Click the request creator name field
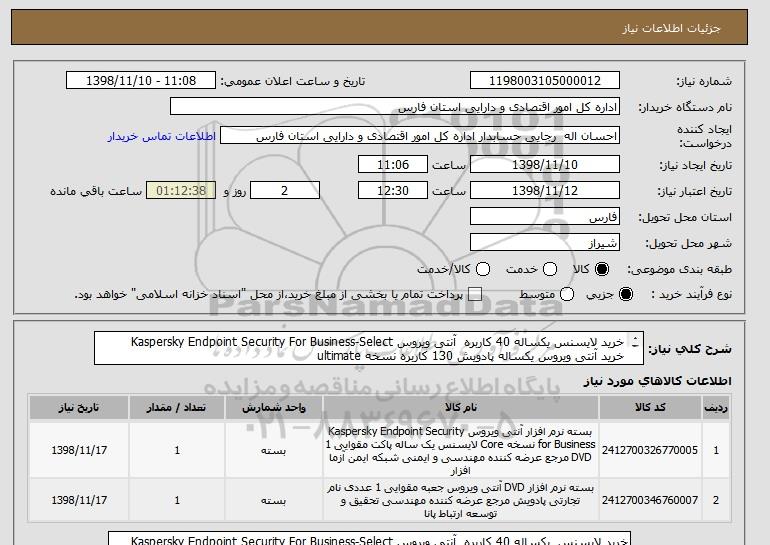The height and width of the screenshot is (545, 770). (420, 136)
